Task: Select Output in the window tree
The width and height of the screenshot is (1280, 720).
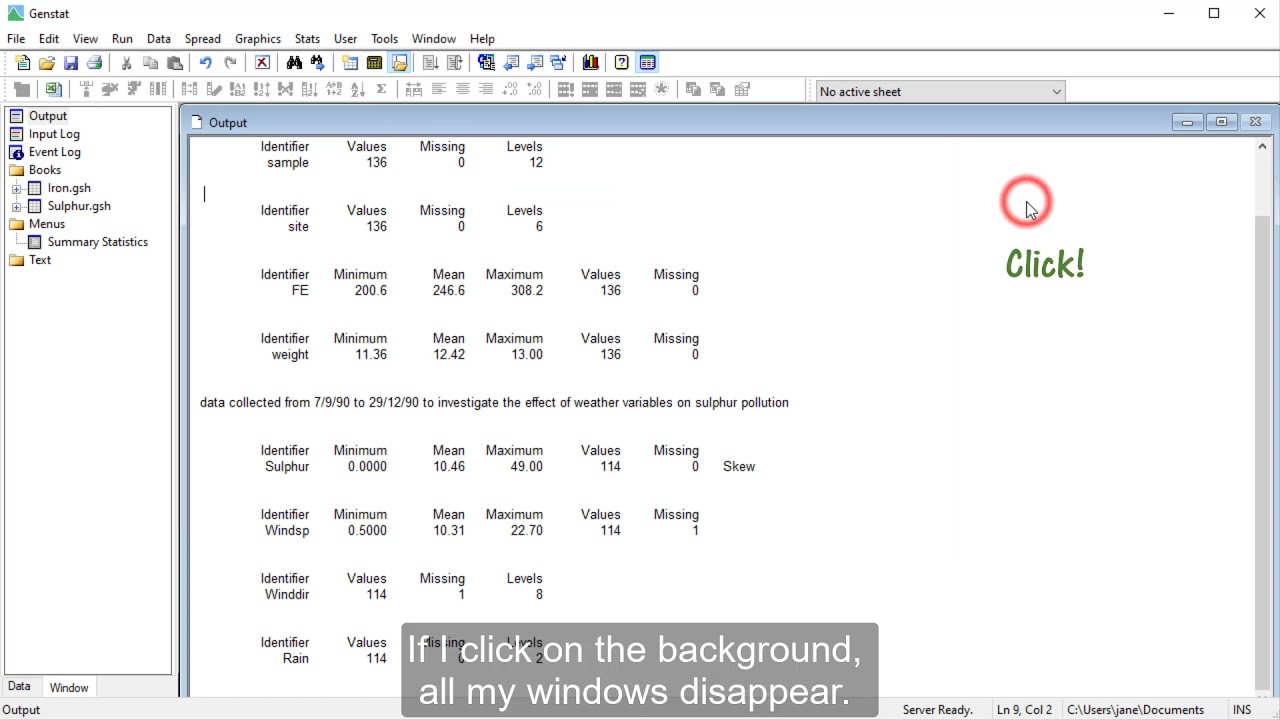Action: tap(47, 116)
